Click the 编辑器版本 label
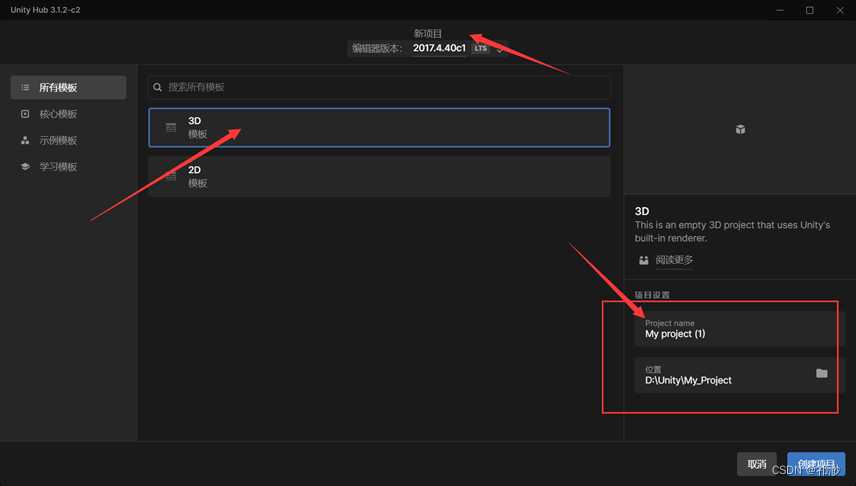Viewport: 856px width, 486px height. (x=377, y=49)
